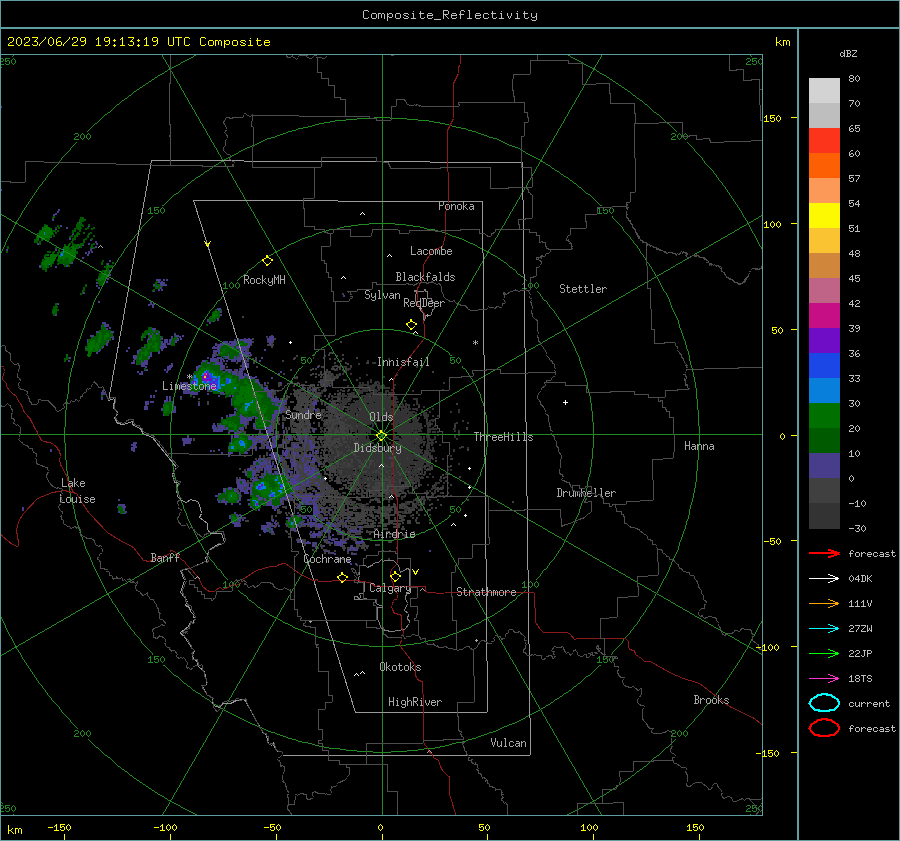The image size is (900, 841).
Task: Click the green 22JP arrow icon
Action: [x=824, y=653]
